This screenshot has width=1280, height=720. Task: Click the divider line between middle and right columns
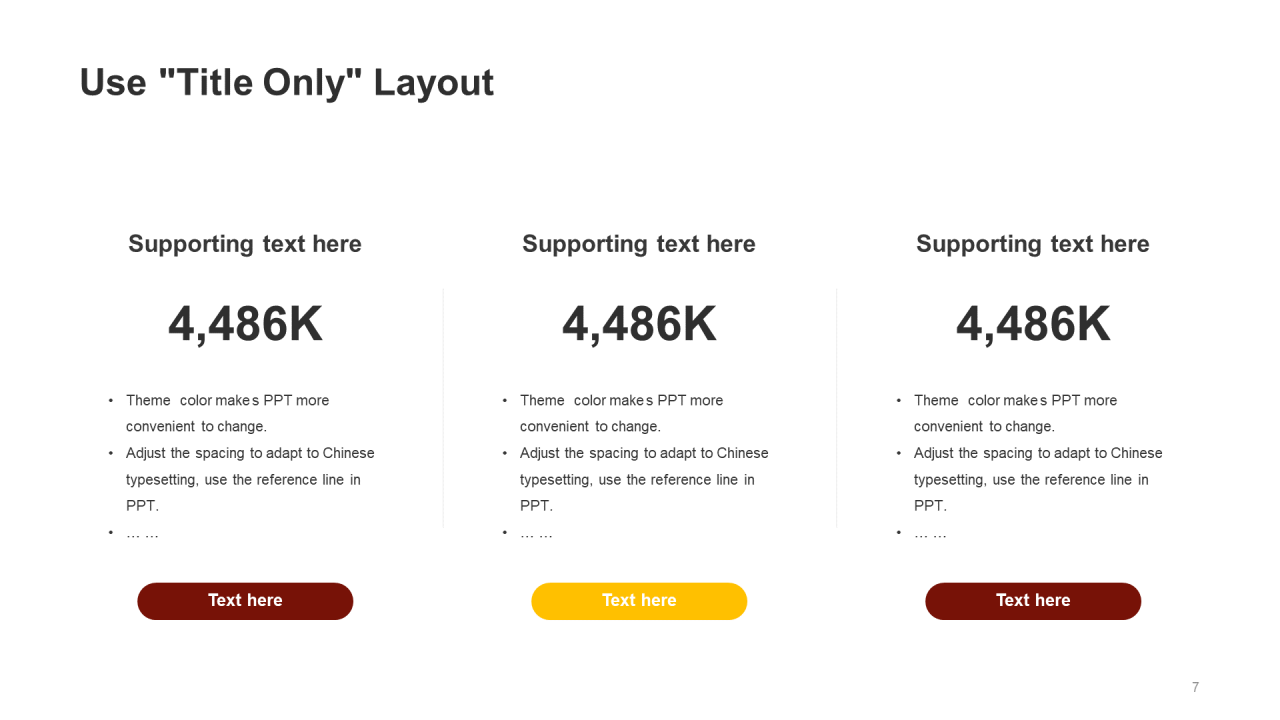tap(836, 408)
